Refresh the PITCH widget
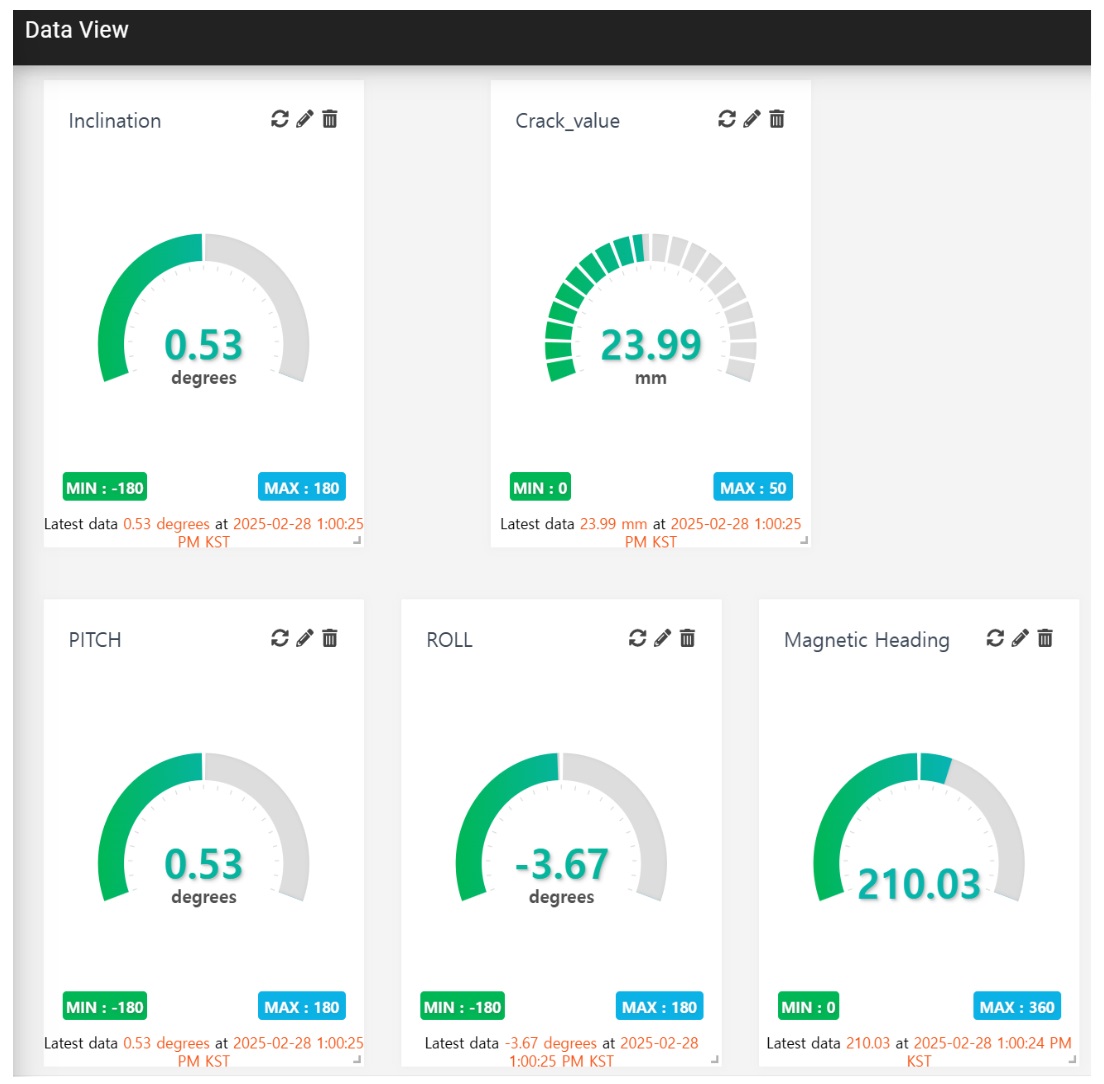The image size is (1104, 1084). click(x=280, y=638)
